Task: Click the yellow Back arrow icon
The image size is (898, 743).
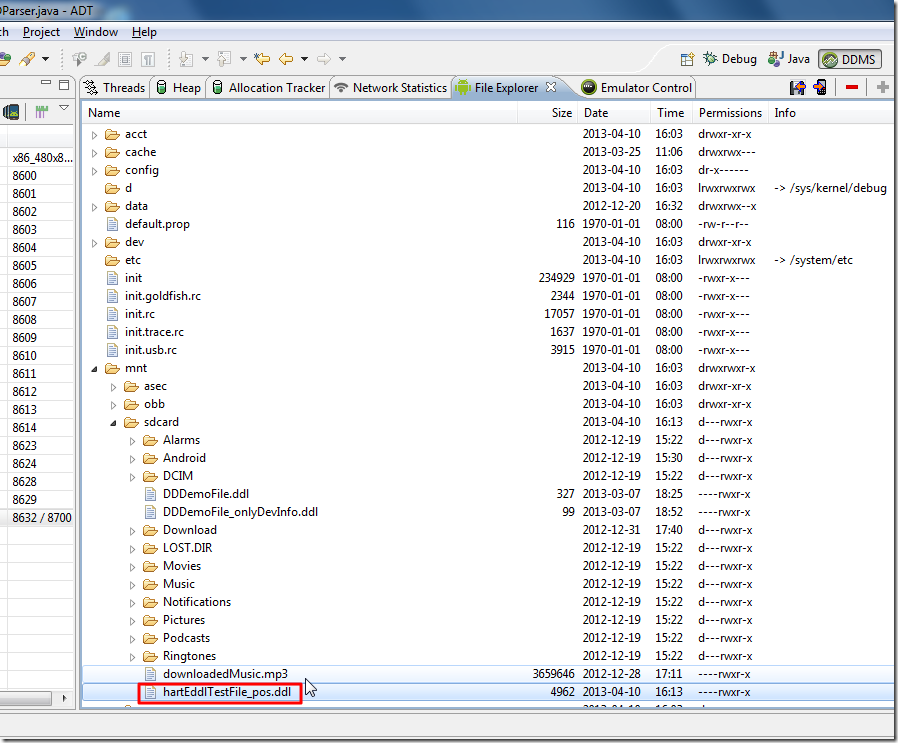Action: [286, 58]
